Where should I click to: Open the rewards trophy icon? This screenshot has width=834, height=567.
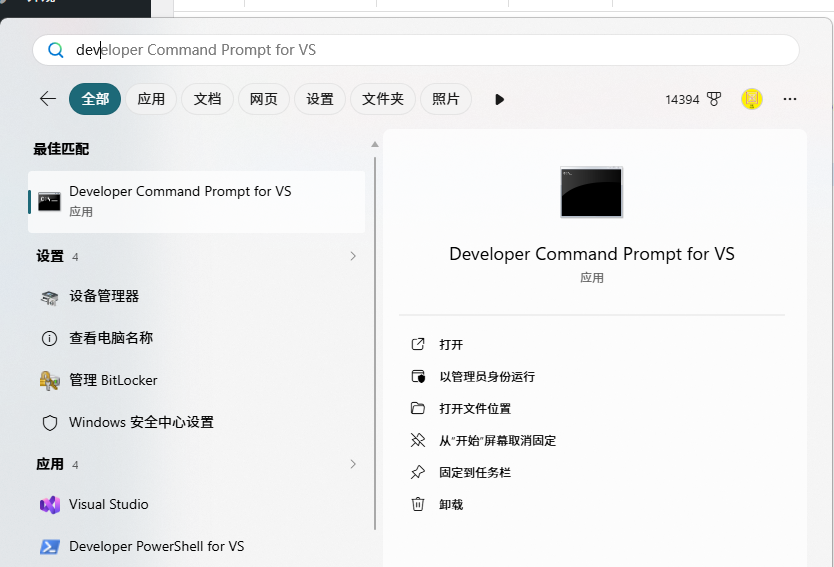[714, 99]
